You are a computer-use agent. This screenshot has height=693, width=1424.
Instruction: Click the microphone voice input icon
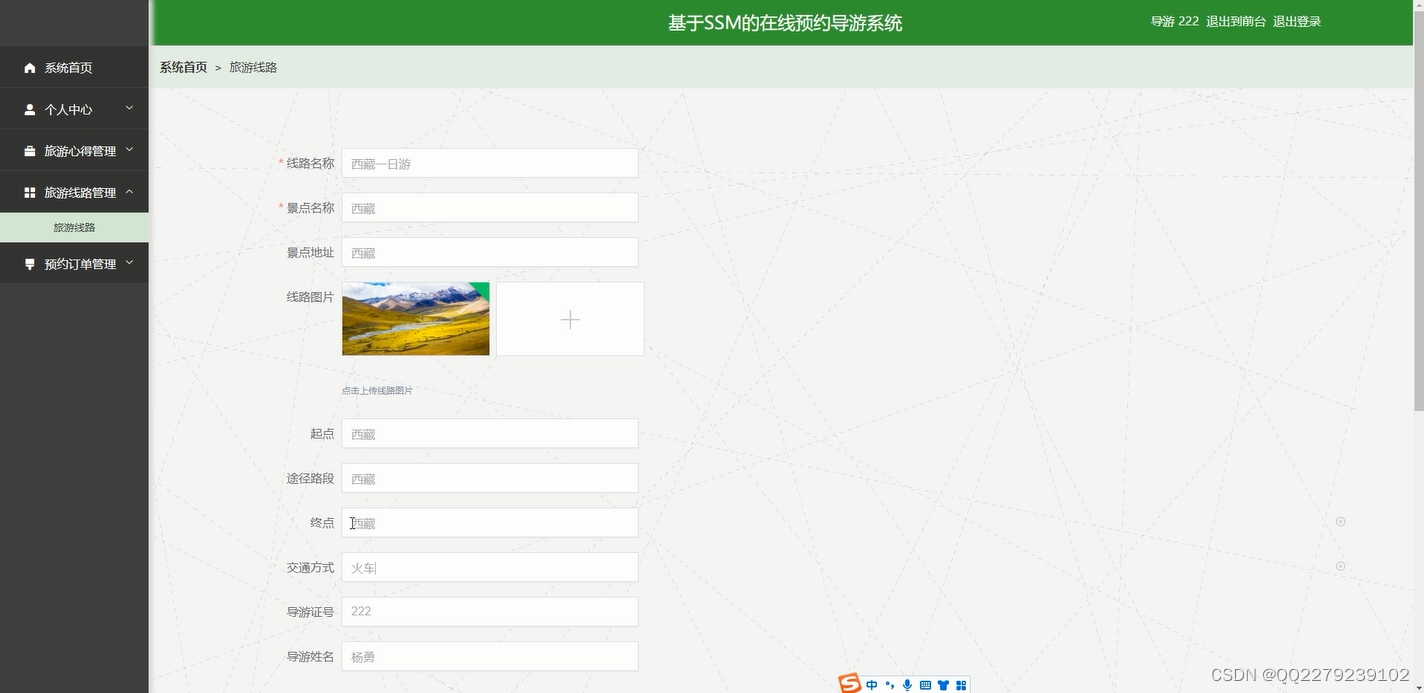tap(907, 685)
